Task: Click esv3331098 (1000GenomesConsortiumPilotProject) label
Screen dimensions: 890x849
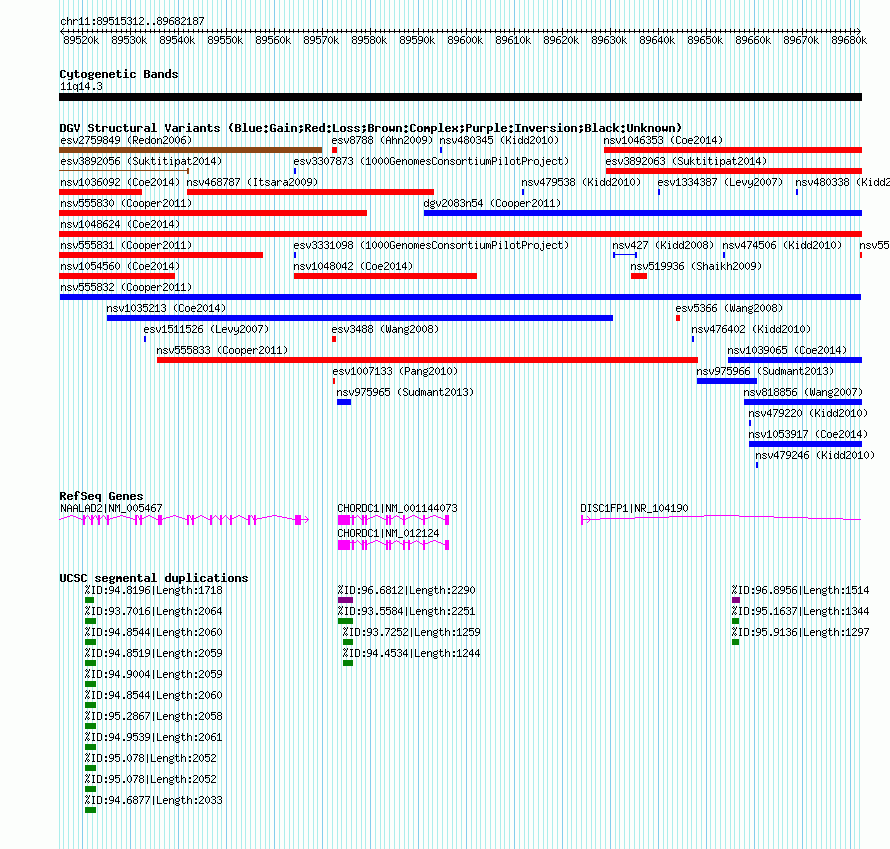Action: point(431,245)
